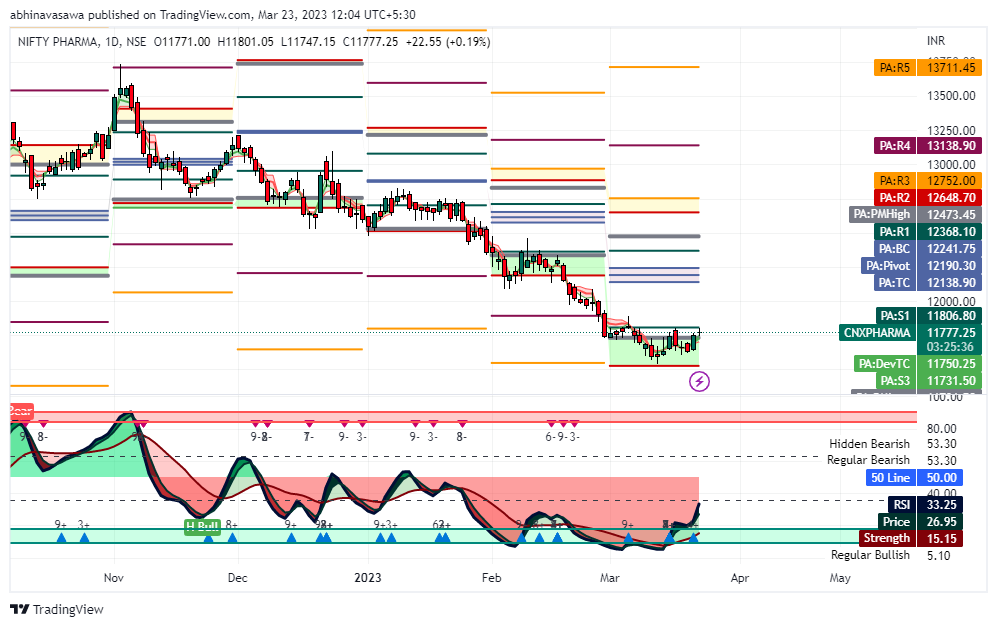Click the 2023 label on time axis
Viewport: 997px width, 627px height.
coord(368,578)
